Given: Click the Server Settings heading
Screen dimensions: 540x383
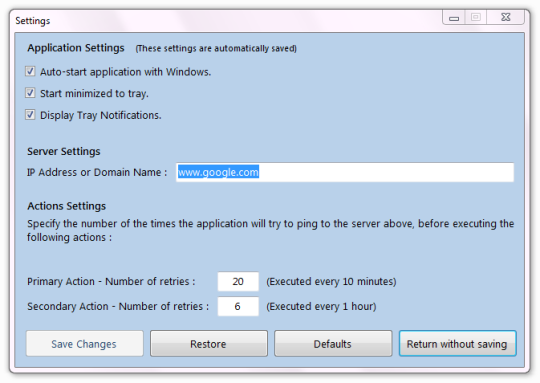Looking at the screenshot, I should tap(64, 152).
